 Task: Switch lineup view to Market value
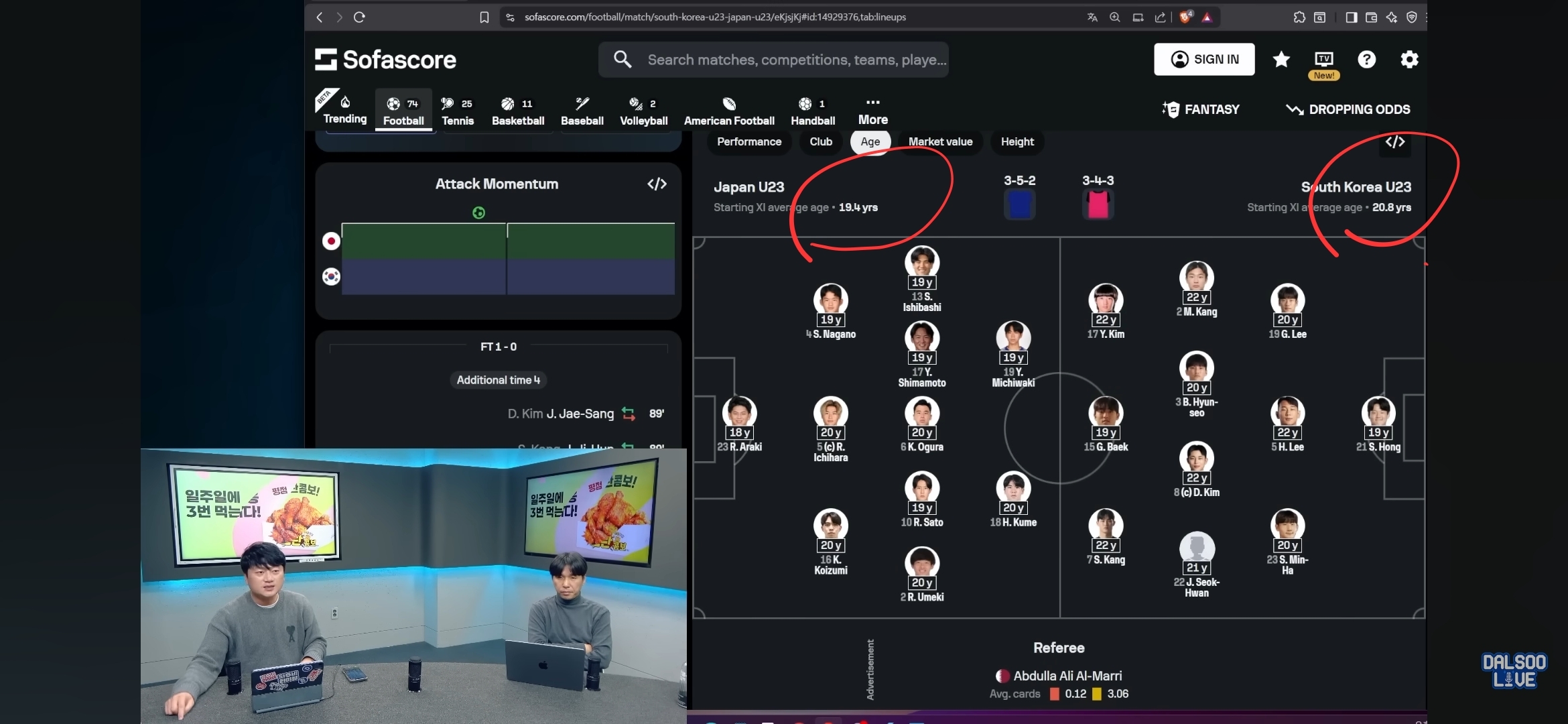940,141
